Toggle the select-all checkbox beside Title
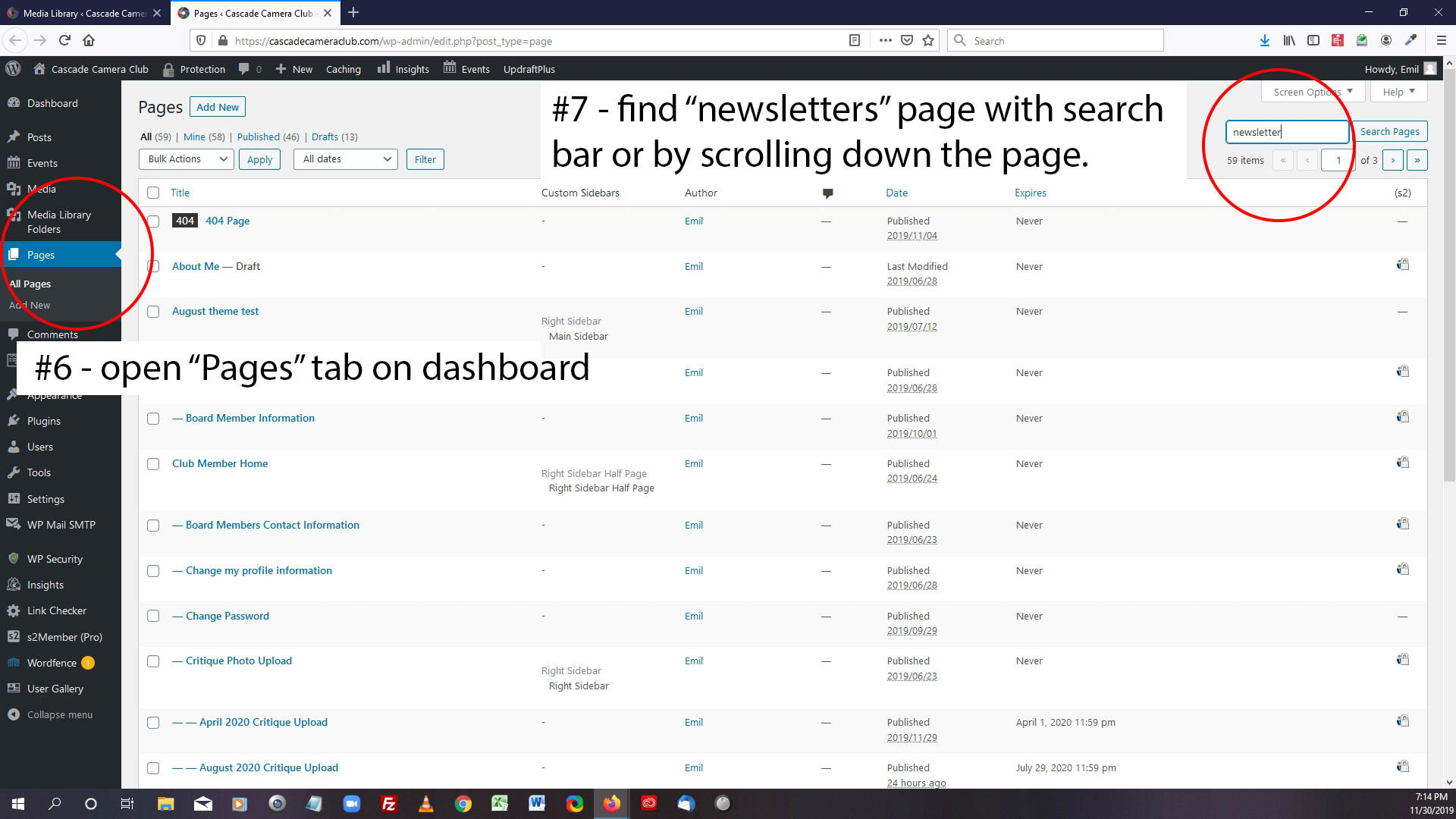The image size is (1456, 819). (x=153, y=193)
